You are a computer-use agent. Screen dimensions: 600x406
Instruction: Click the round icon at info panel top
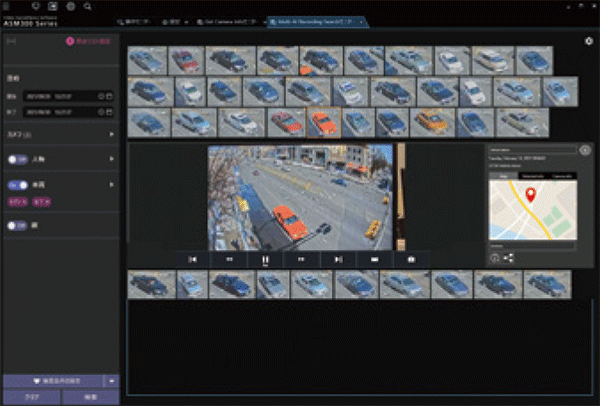[x=585, y=150]
